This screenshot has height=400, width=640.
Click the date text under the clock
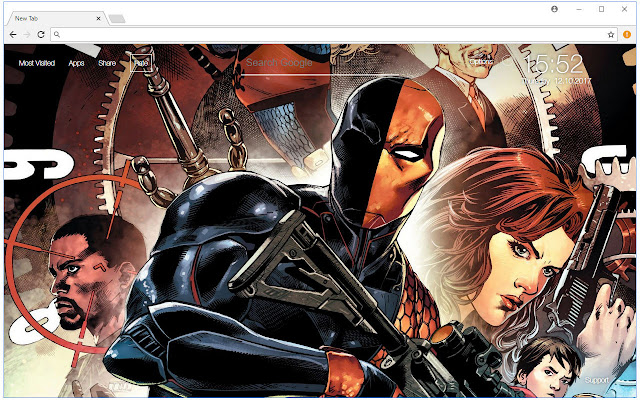[x=557, y=81]
